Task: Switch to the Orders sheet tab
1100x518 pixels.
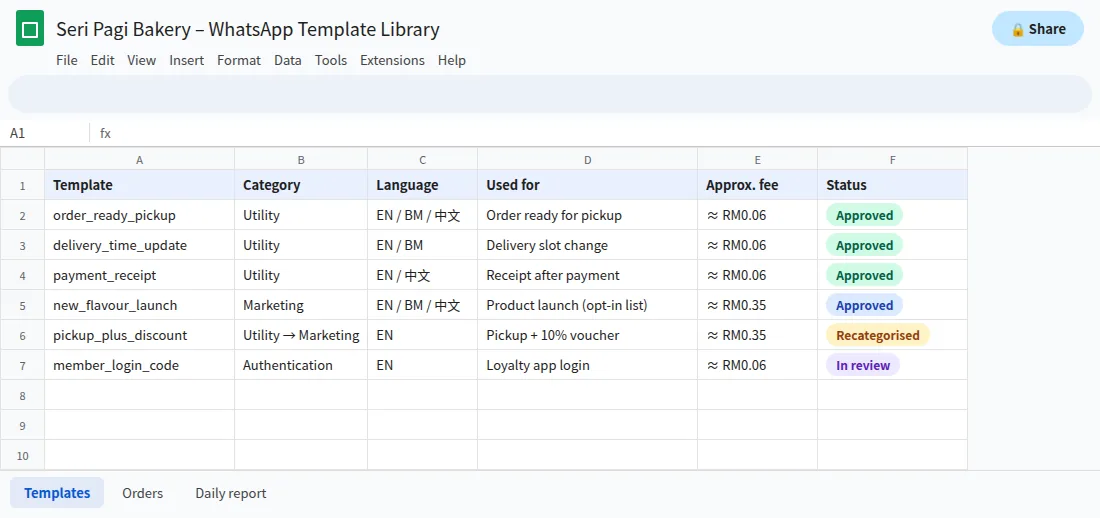Action: pos(142,493)
